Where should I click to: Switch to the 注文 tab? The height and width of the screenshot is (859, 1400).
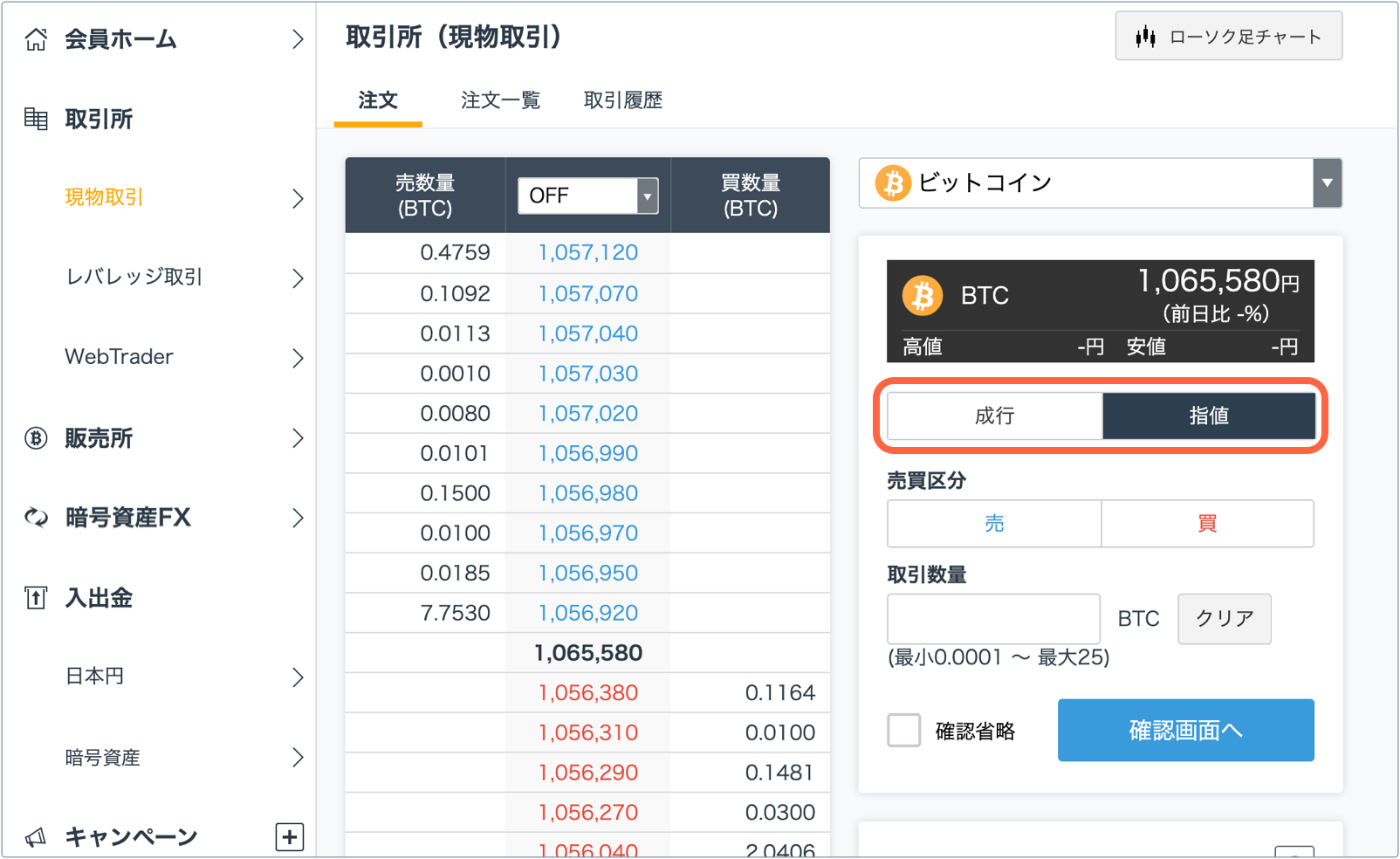(378, 100)
